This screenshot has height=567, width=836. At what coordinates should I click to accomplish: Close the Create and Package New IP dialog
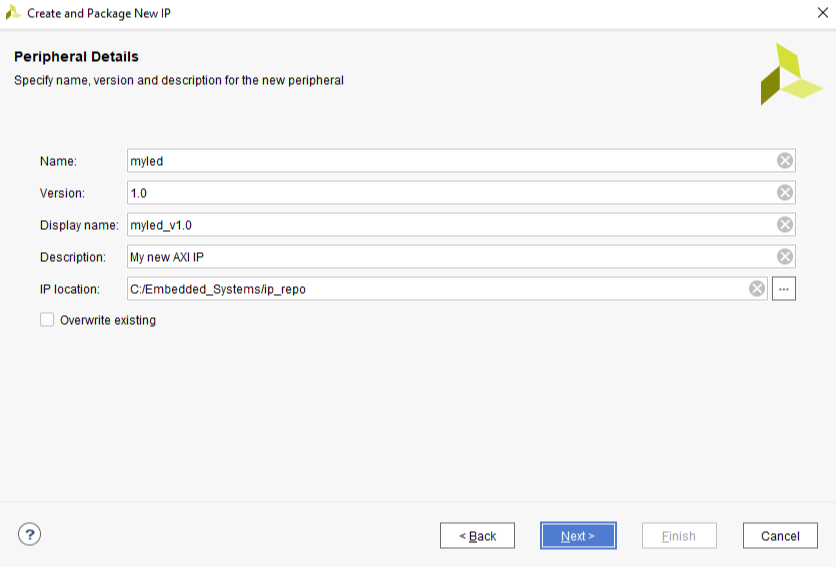tap(822, 13)
